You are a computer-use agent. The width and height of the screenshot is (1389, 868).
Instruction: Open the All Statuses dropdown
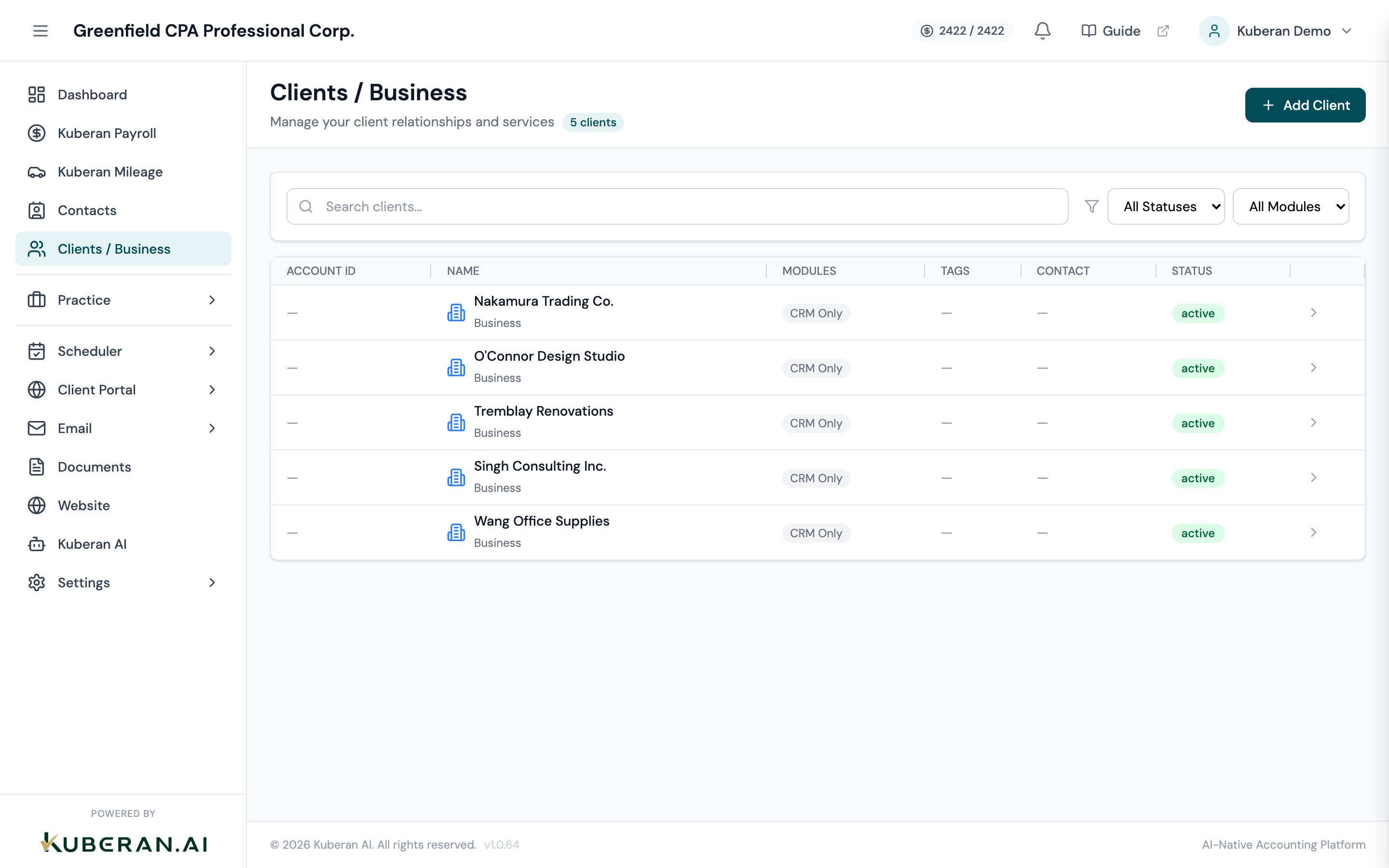(1166, 206)
